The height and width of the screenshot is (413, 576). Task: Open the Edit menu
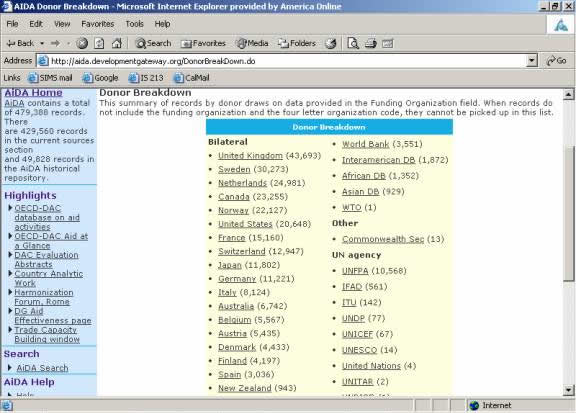tap(36, 24)
